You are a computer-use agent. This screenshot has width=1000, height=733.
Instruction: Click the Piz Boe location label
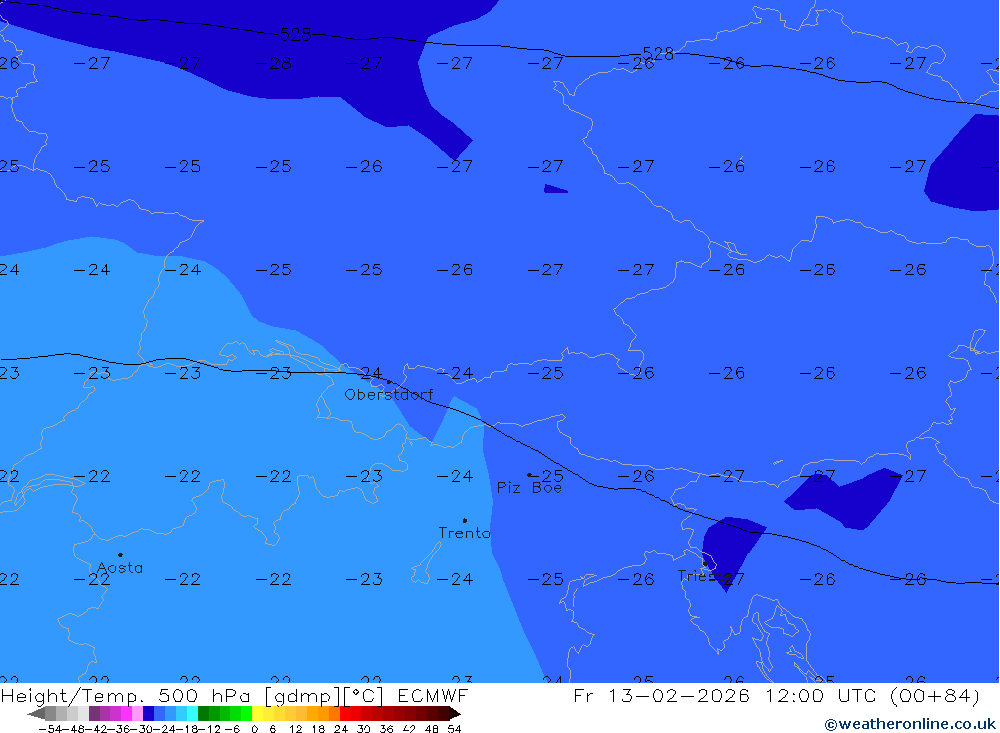point(529,488)
